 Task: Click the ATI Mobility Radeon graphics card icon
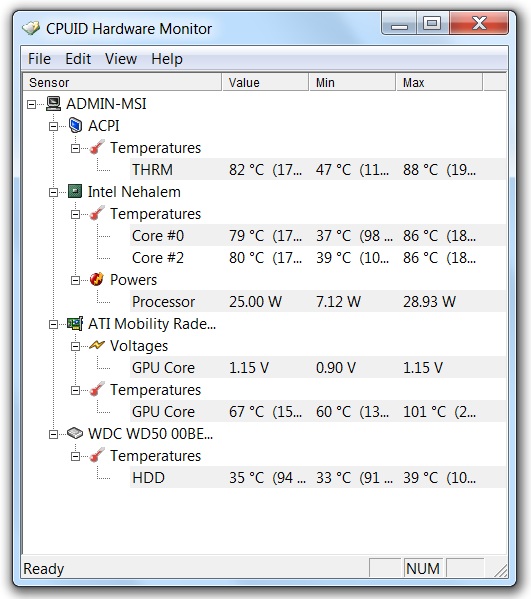click(x=75, y=324)
